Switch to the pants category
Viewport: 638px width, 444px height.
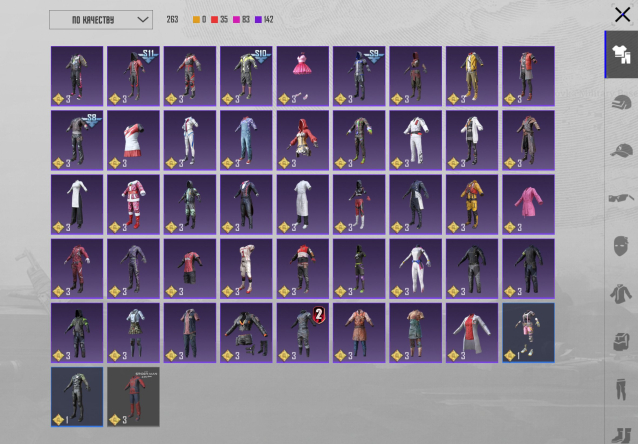coord(621,388)
